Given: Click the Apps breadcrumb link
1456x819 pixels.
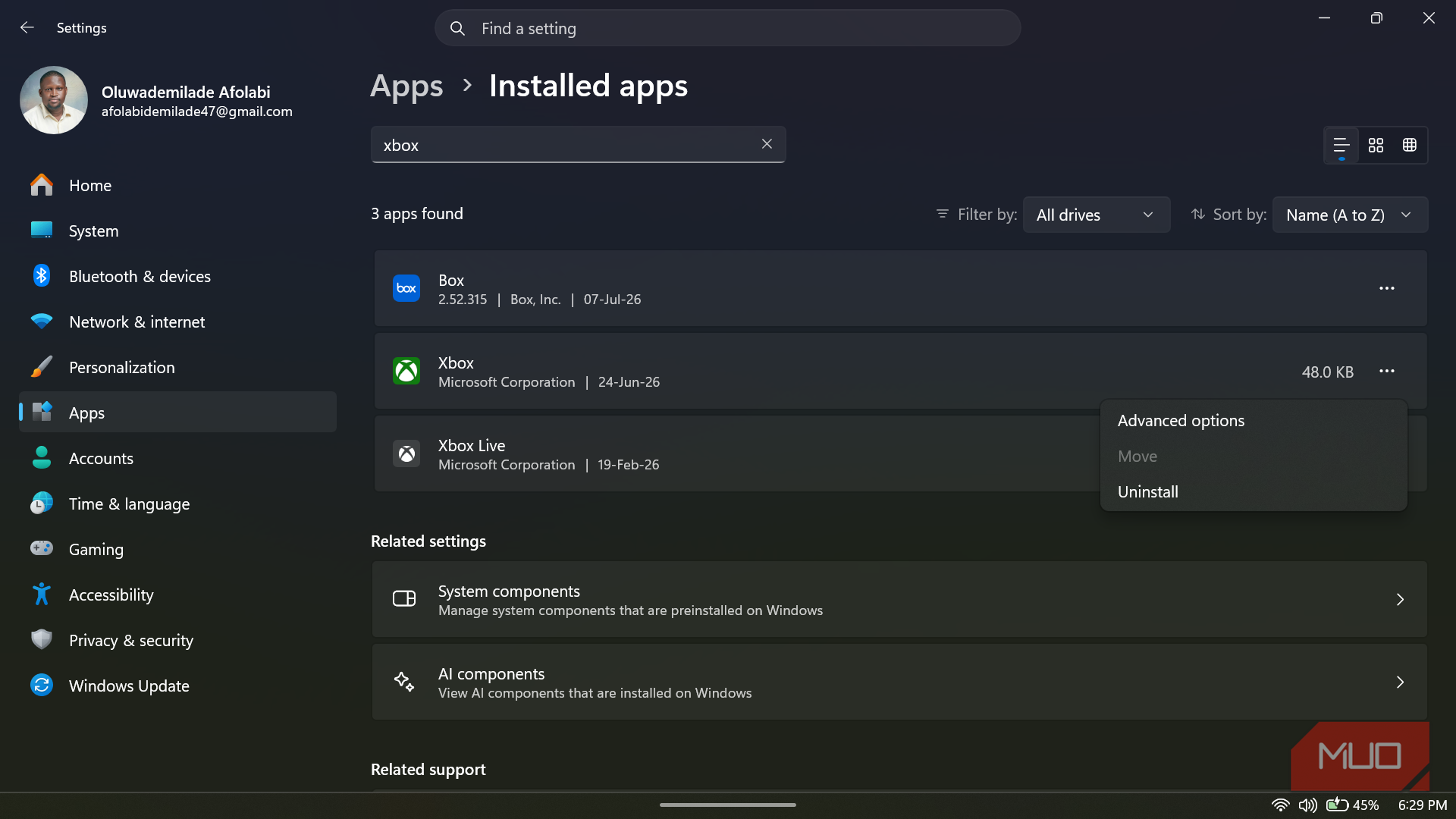Looking at the screenshot, I should click(x=406, y=86).
